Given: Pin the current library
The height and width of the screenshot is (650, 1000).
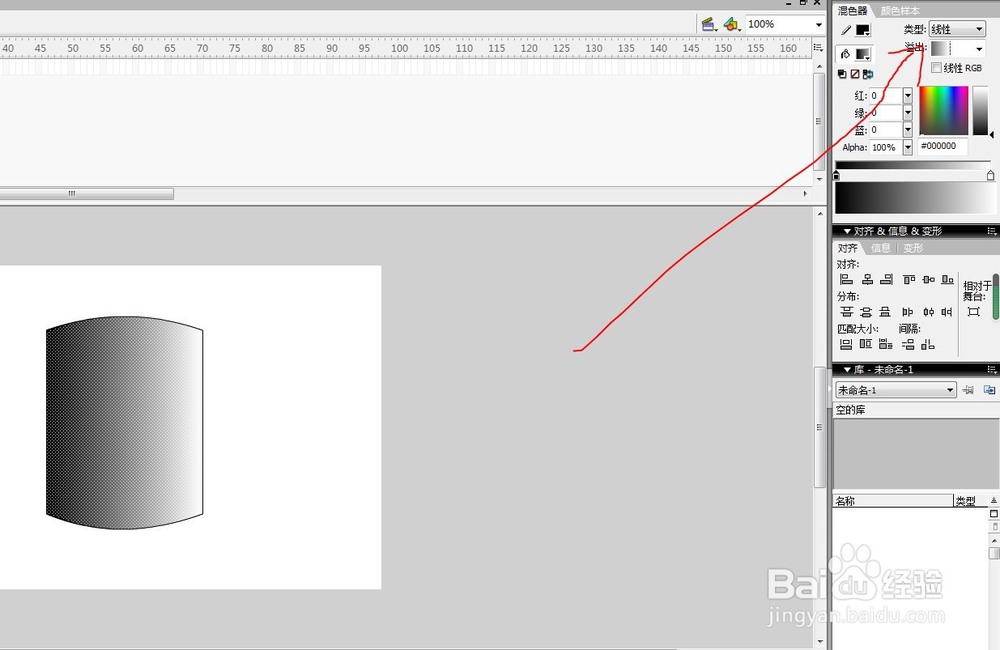Looking at the screenshot, I should coord(968,390).
